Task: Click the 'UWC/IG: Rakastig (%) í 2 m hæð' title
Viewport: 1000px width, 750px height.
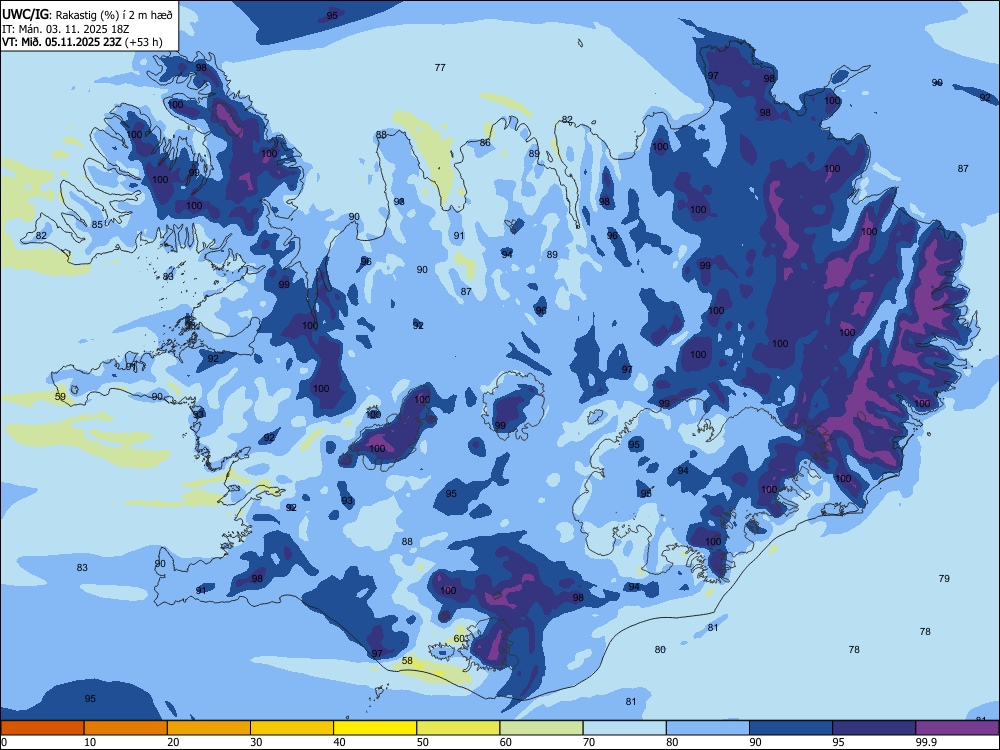Action: click(x=87, y=14)
